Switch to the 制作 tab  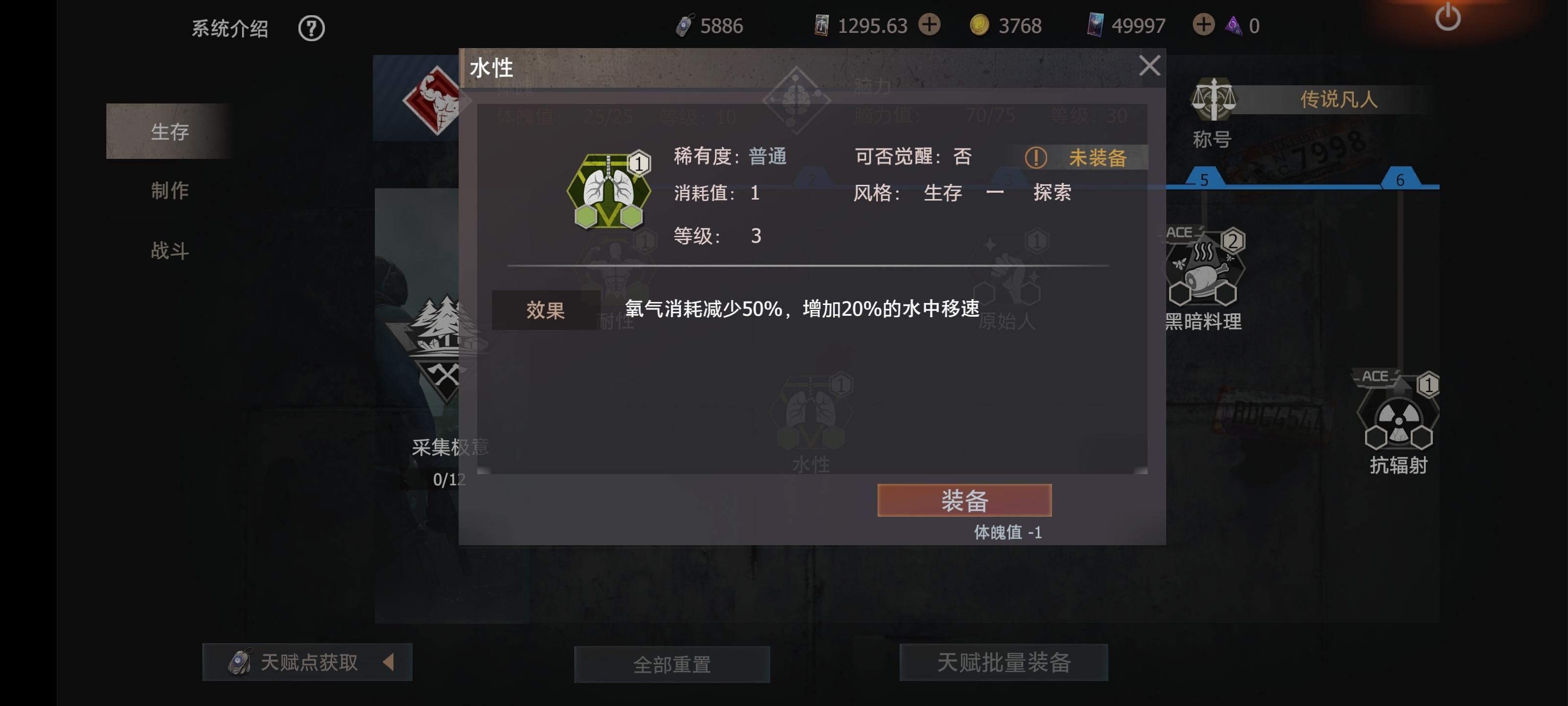coord(169,191)
